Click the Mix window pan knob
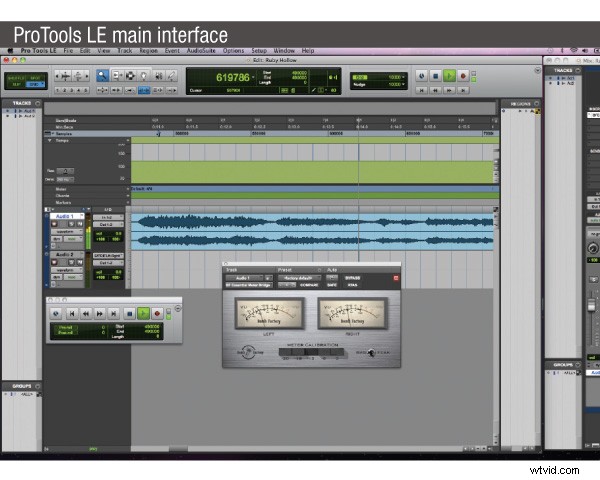Image resolution: width=600 pixels, height=480 pixels. [x=593, y=248]
